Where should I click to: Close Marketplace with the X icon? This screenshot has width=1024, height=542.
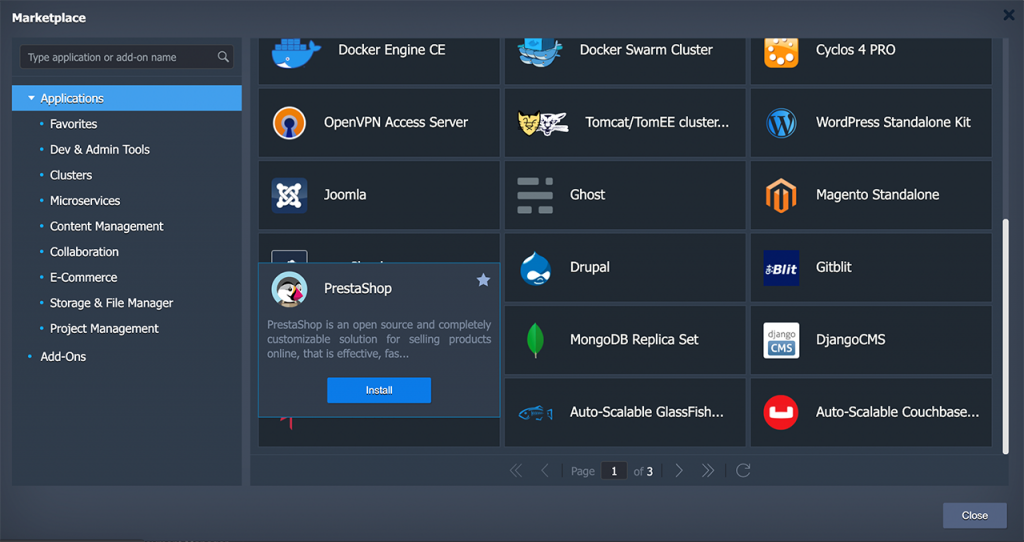[x=1009, y=15]
